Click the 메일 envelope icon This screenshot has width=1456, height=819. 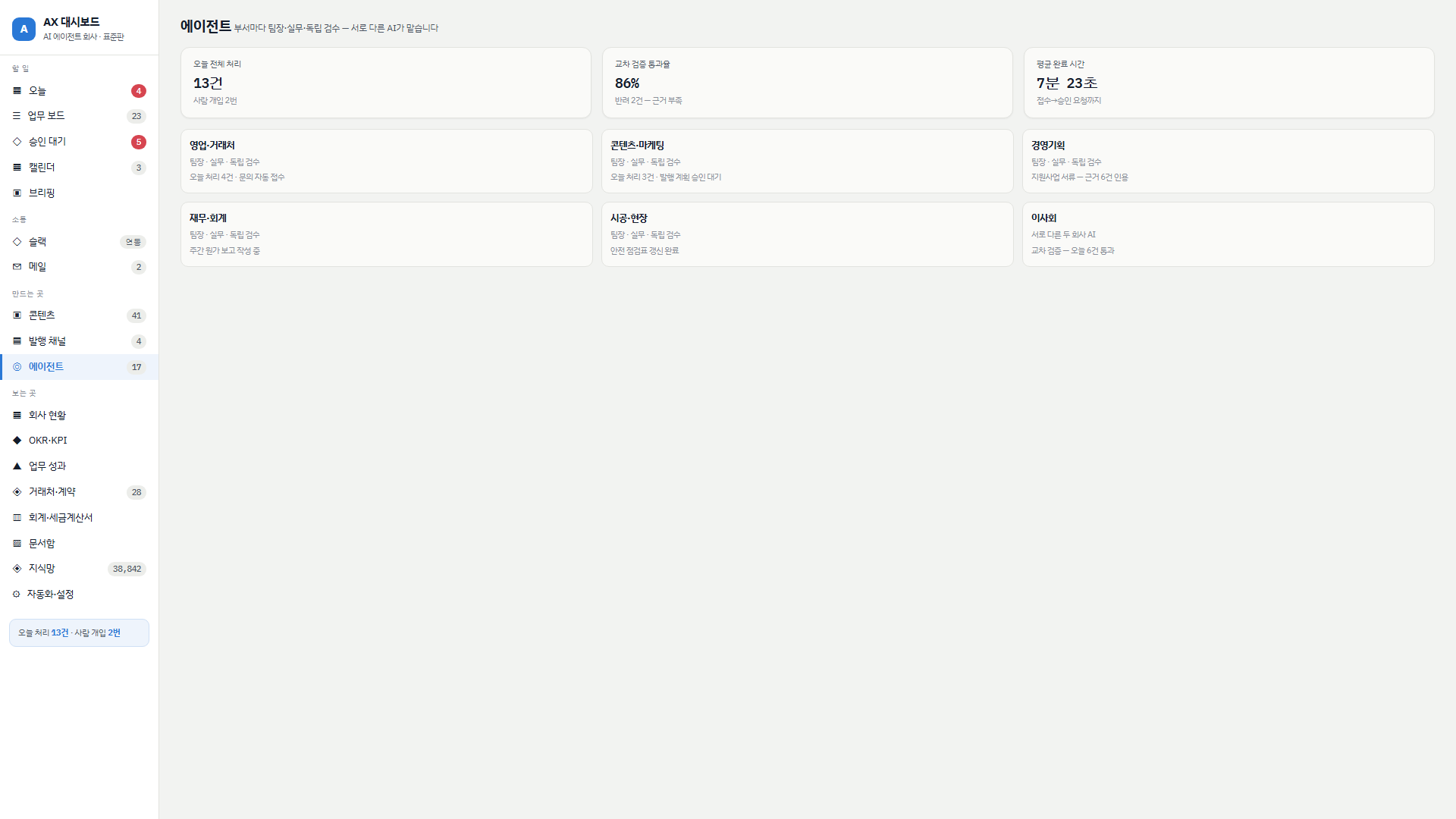pyautogui.click(x=17, y=267)
